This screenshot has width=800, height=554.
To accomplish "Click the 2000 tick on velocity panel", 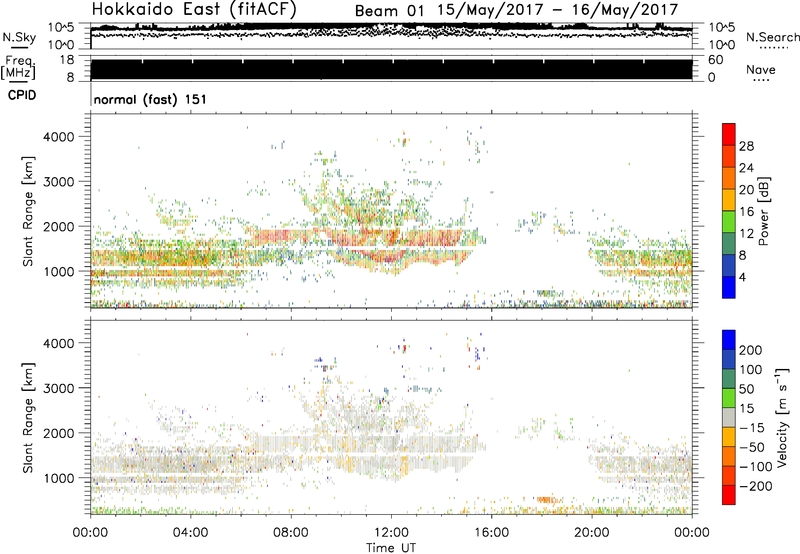I will 59,433.
